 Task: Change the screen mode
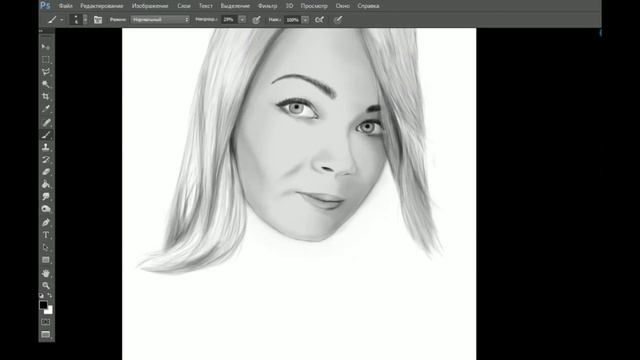[x=46, y=335]
